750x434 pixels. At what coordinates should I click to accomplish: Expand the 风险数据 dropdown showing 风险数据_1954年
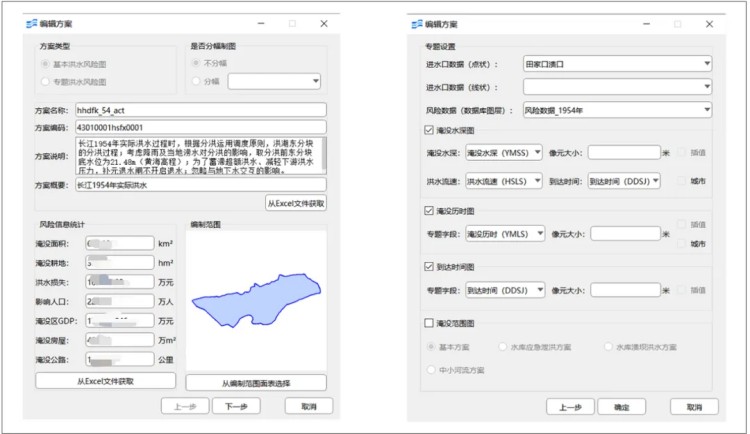[617, 109]
